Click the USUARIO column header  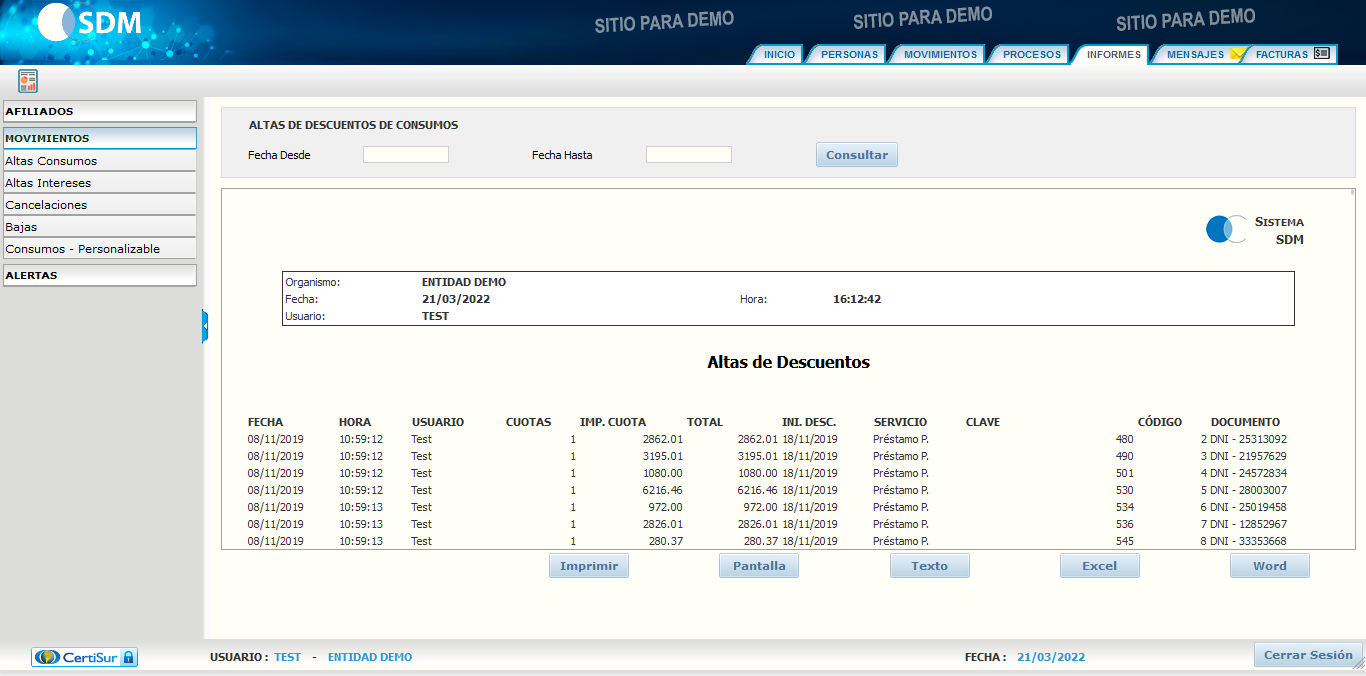(438, 422)
